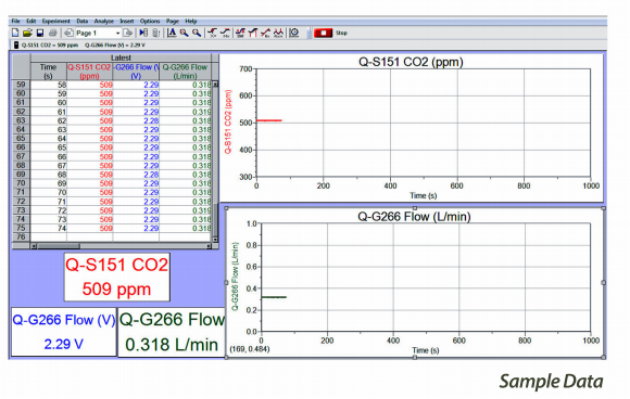
Task: Click the up arrow of the table's vertical scrollbar
Action: tap(215, 84)
